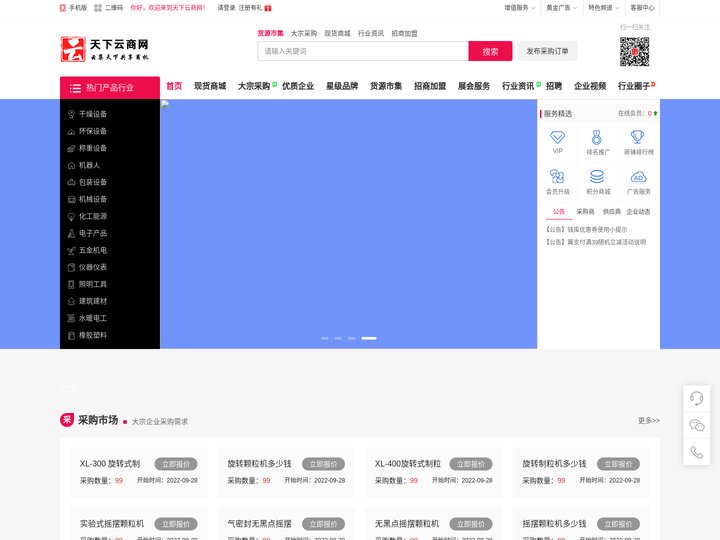Click the 采 badge beside 采购市场
720x540 pixels.
point(67,420)
